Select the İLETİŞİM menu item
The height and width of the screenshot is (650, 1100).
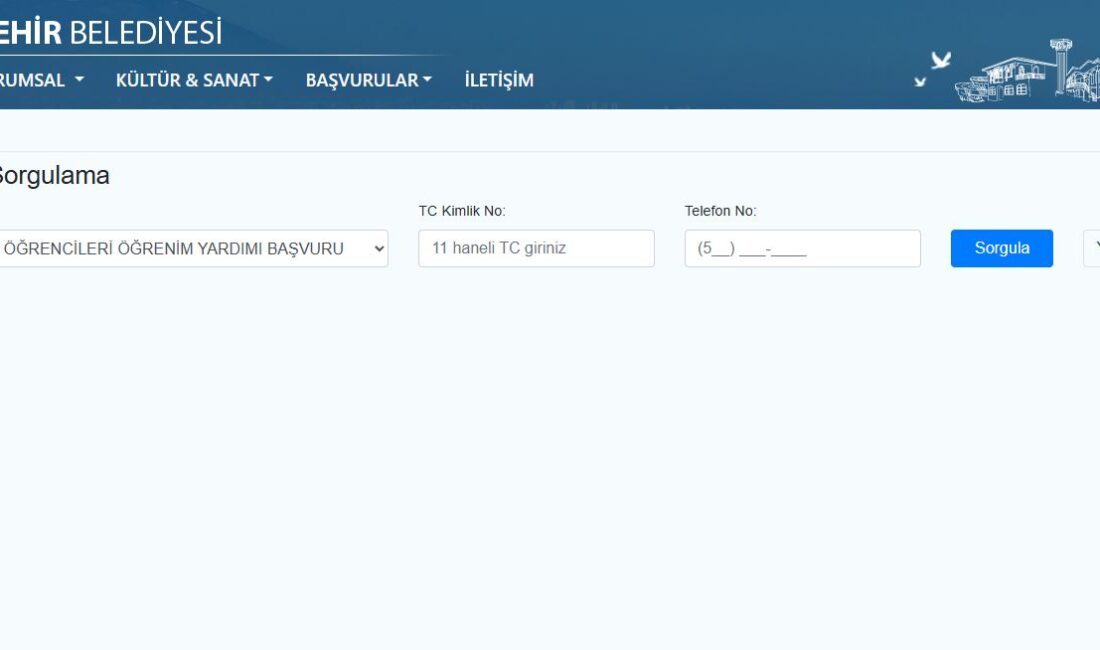click(x=497, y=78)
